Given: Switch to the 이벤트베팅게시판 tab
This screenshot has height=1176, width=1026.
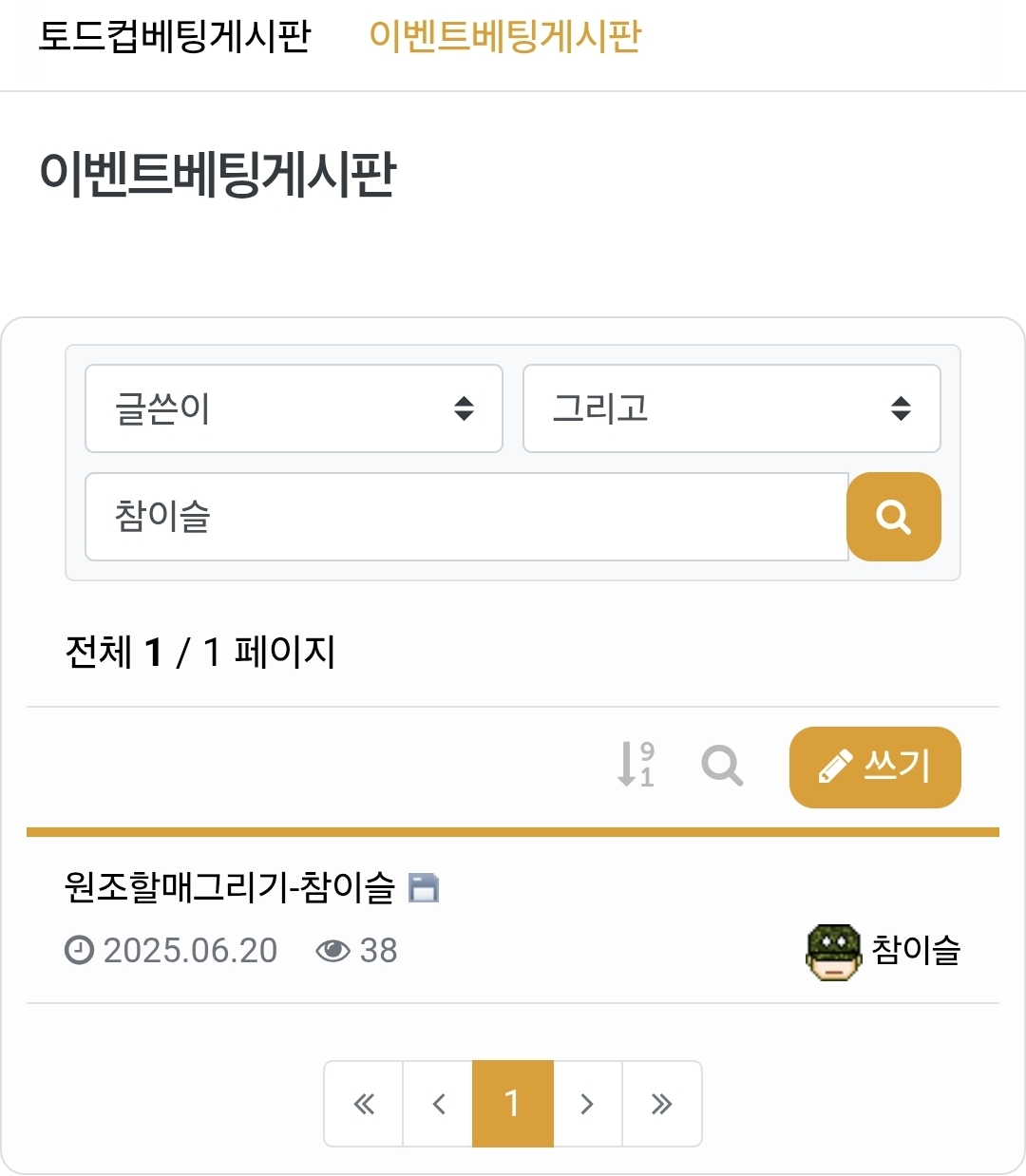Looking at the screenshot, I should 504,37.
